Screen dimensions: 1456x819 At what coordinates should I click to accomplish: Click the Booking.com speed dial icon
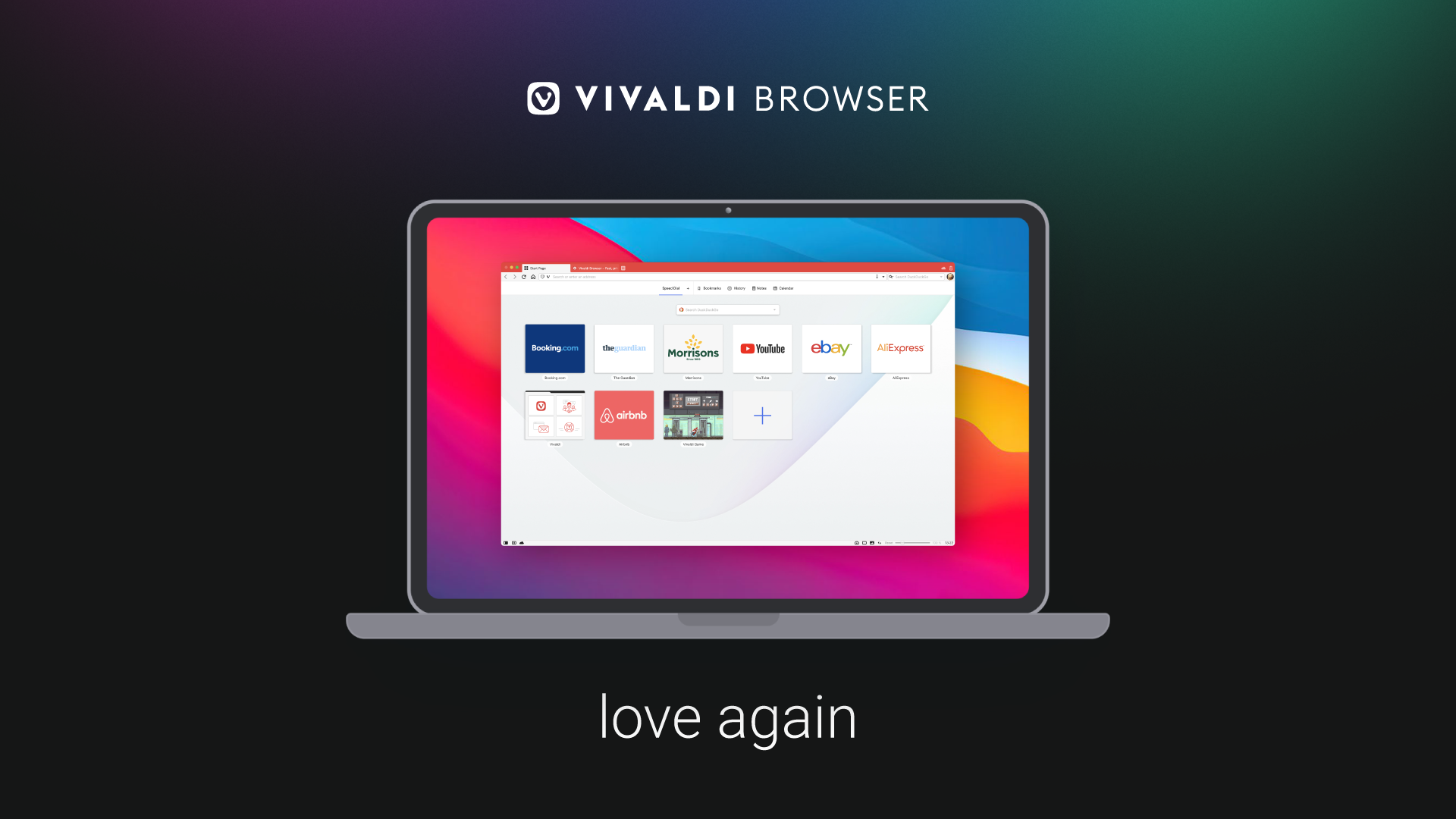click(x=555, y=347)
